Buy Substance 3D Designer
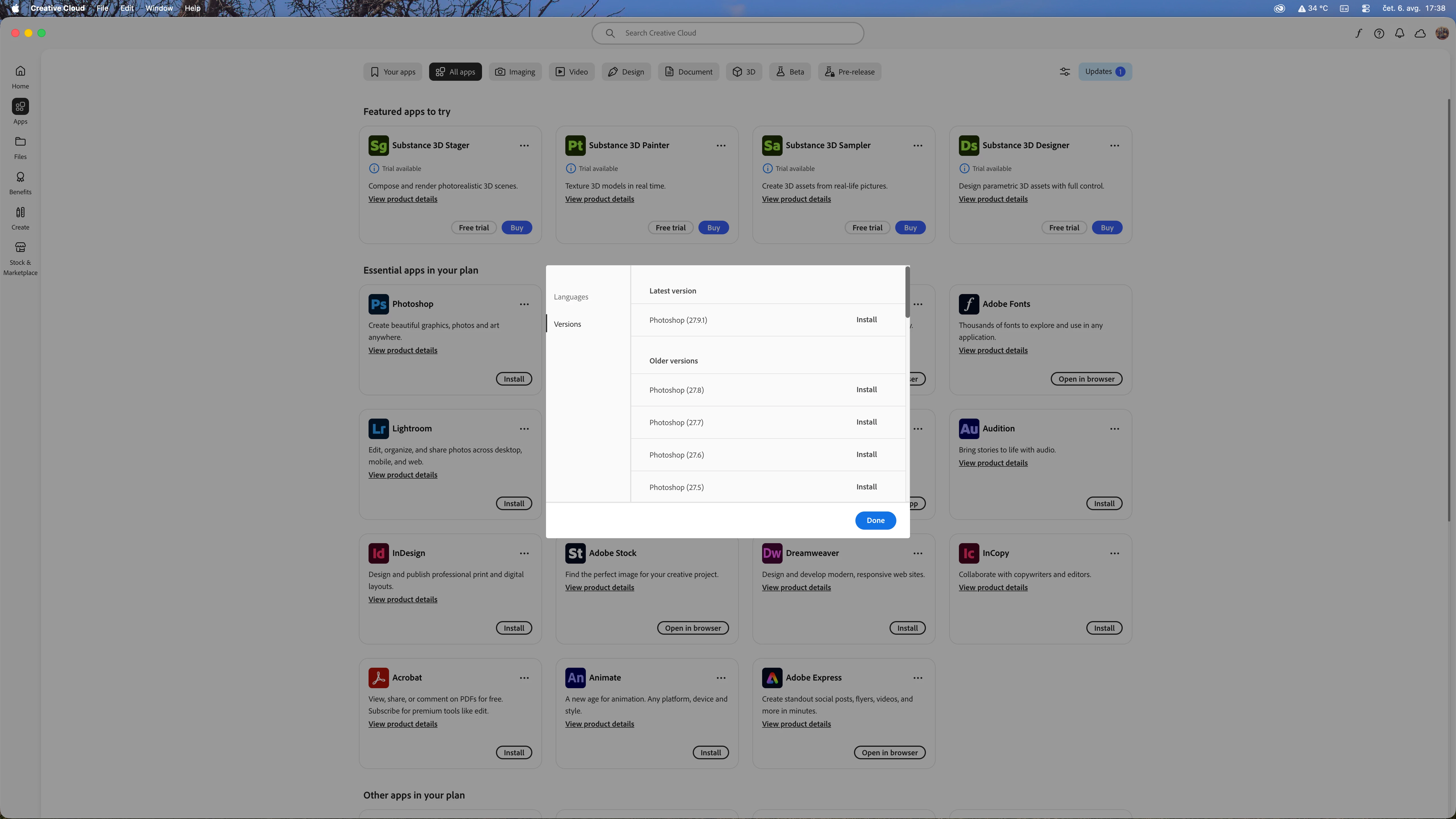 (x=1107, y=228)
